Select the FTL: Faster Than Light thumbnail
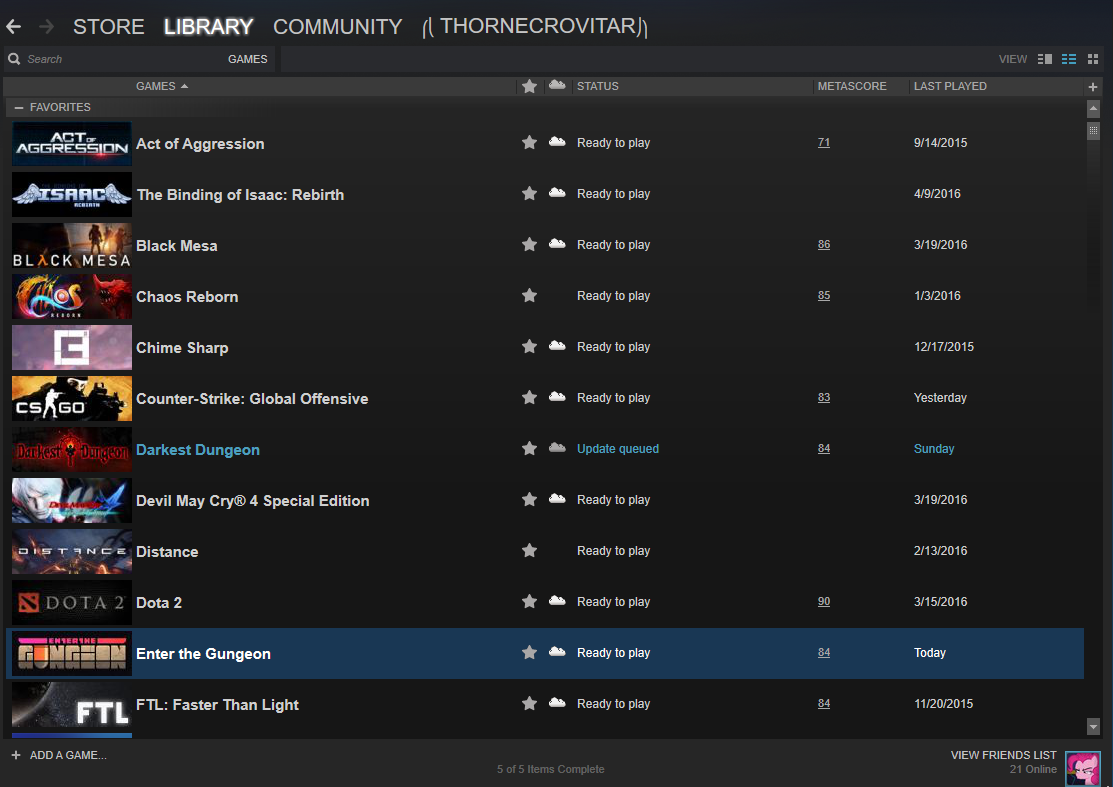 click(72, 705)
